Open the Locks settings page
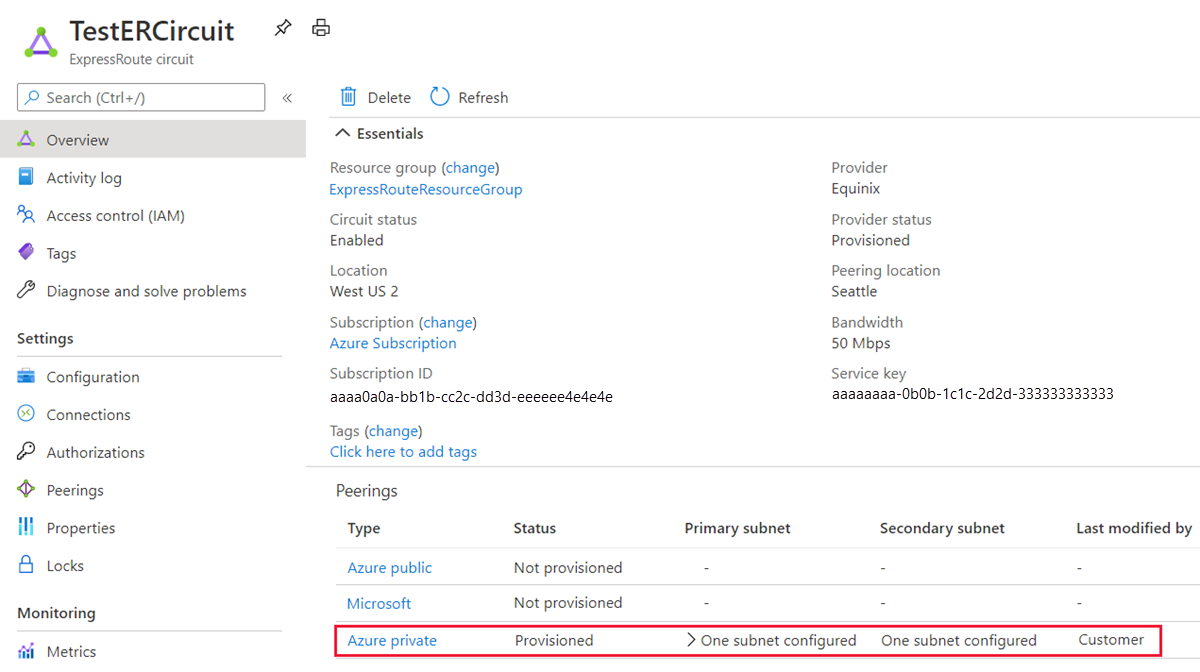 pos(65,566)
